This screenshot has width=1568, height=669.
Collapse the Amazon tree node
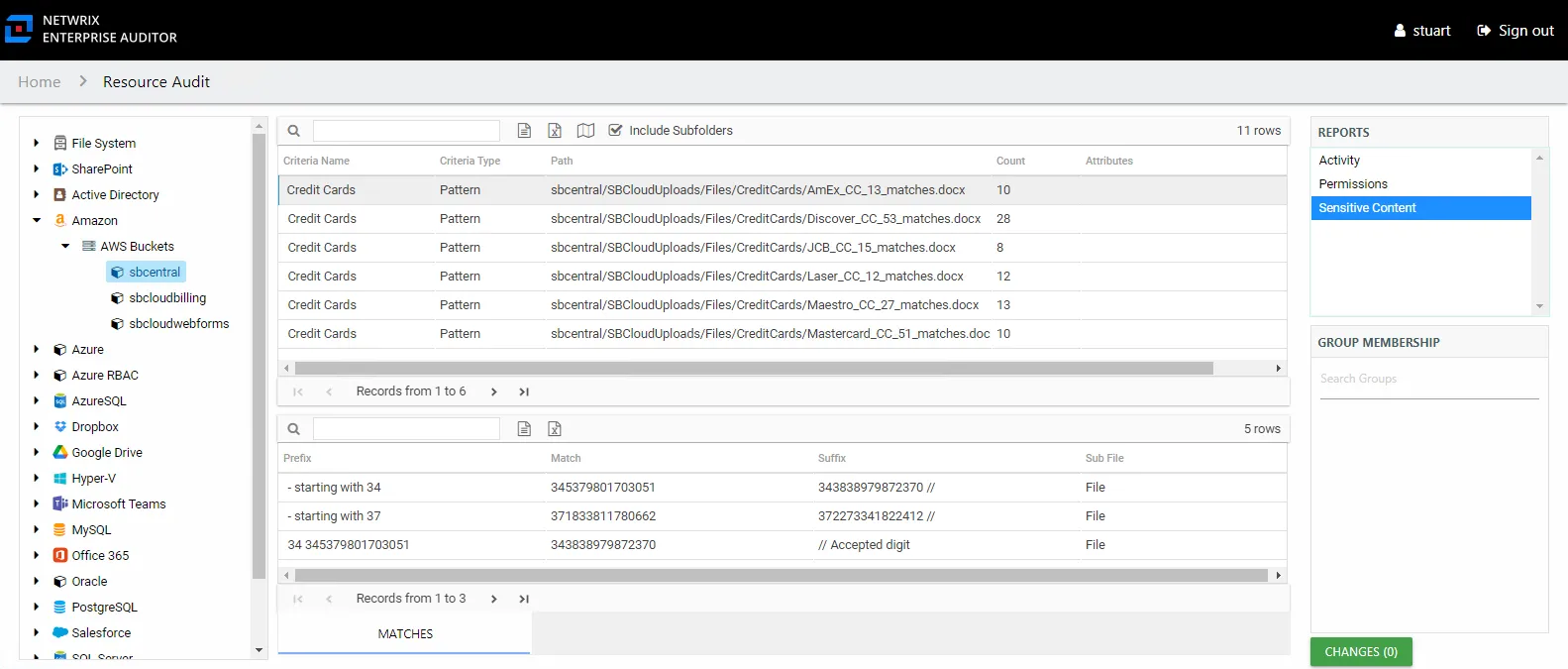coord(37,220)
